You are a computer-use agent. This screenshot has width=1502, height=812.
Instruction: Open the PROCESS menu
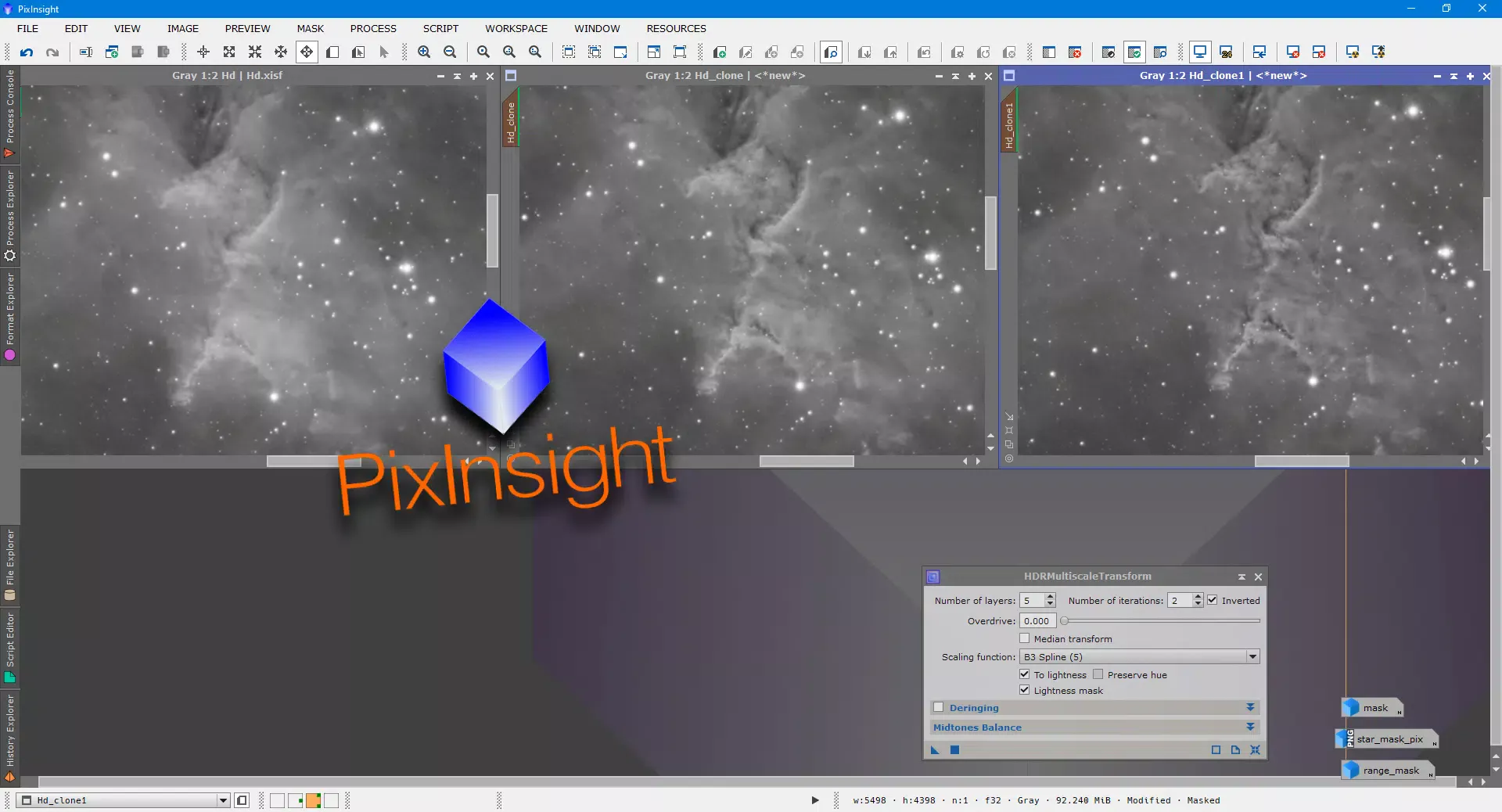click(x=373, y=28)
